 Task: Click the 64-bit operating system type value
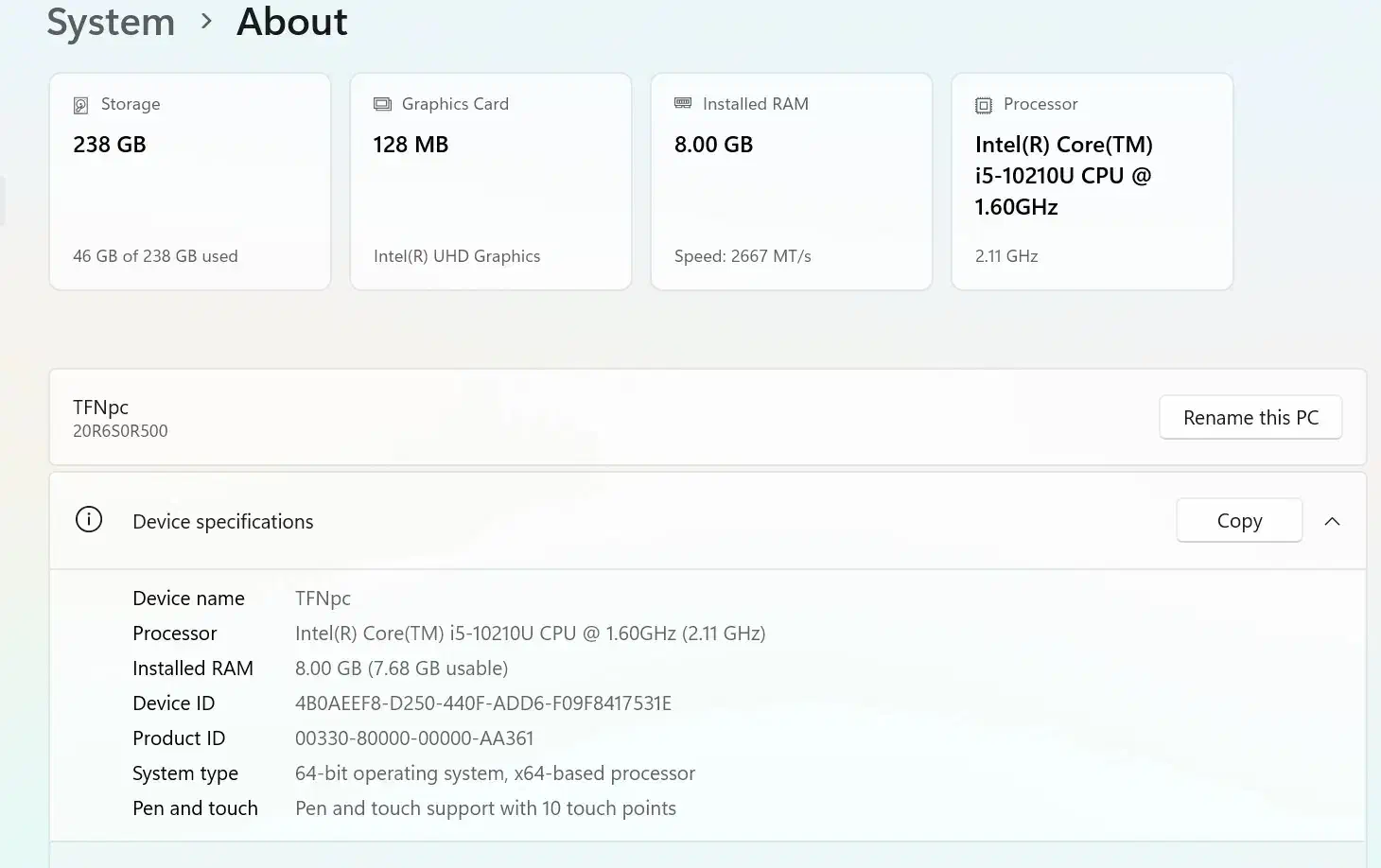pos(495,773)
